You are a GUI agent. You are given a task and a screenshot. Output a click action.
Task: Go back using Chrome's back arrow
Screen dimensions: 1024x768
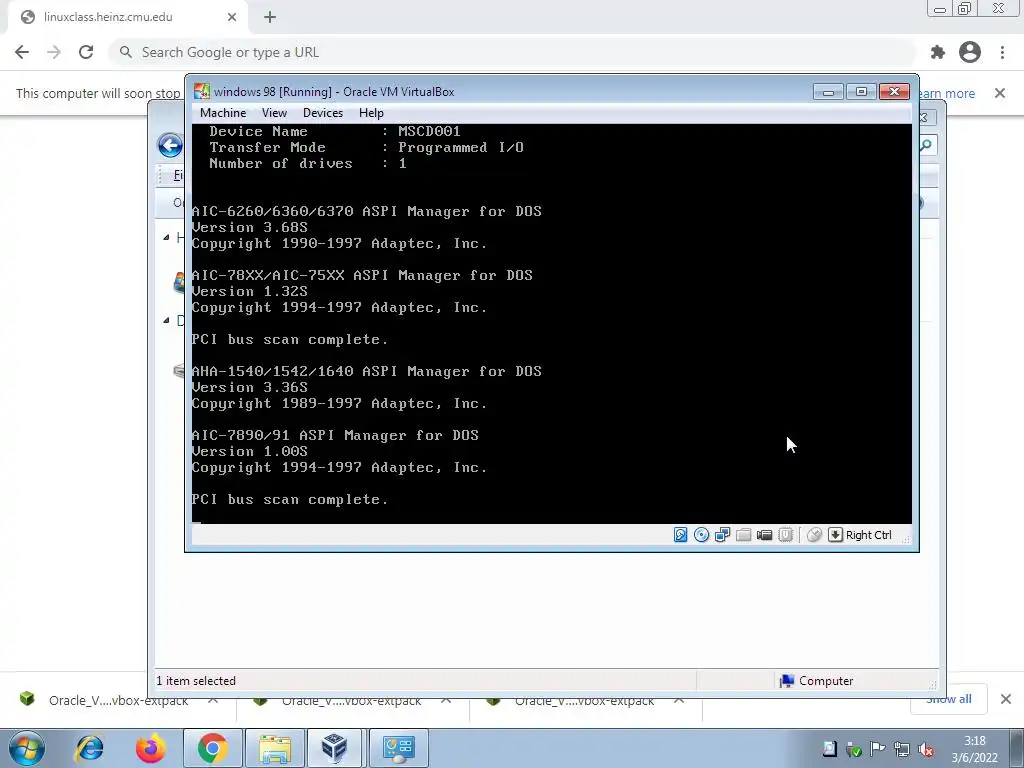(22, 52)
